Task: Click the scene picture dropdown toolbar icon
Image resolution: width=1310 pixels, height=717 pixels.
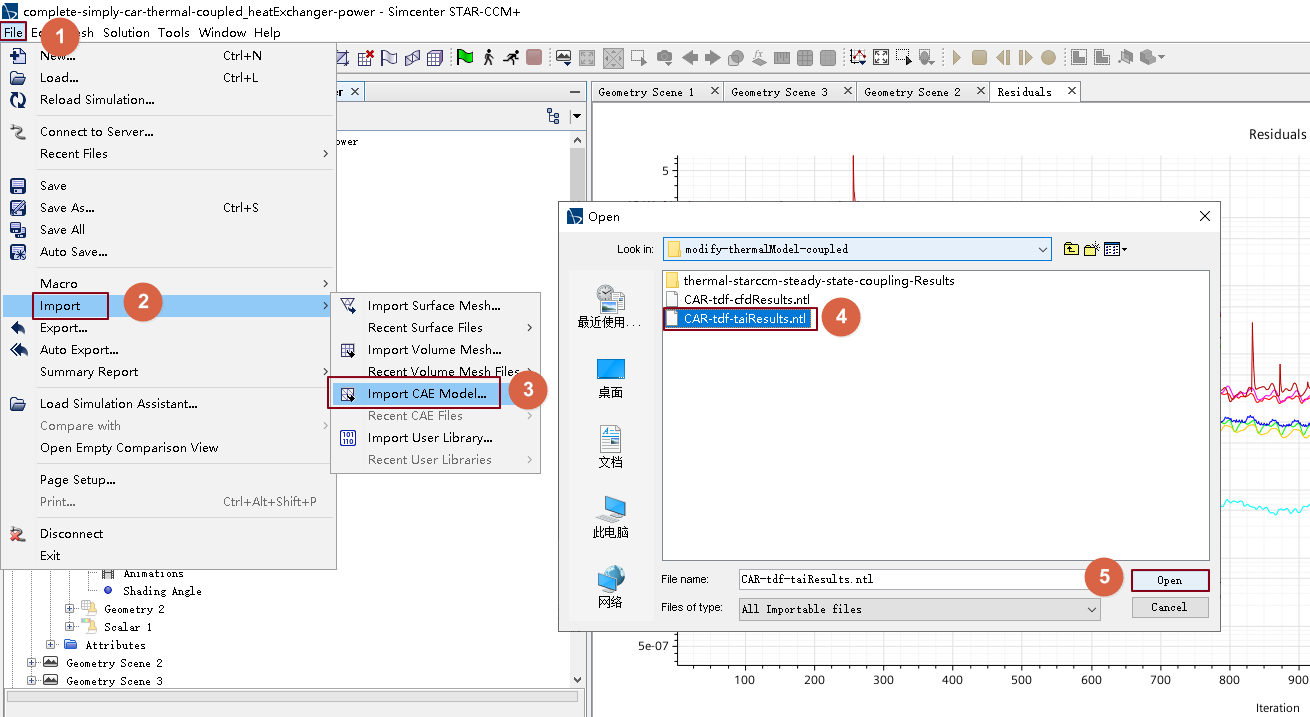Action: coord(563,57)
